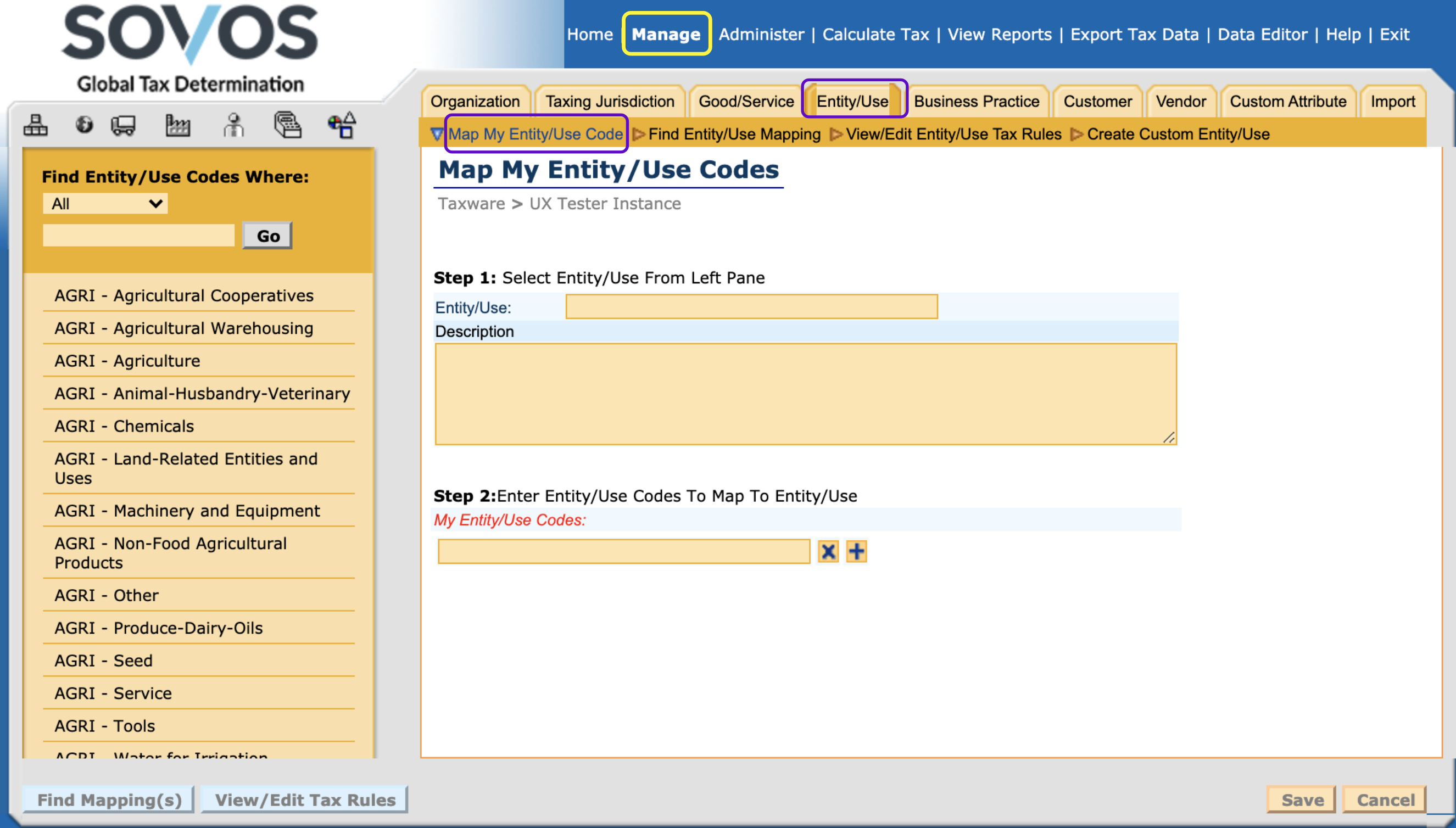Screen dimensions: 1456x828
Task: Expand Find Entity/Use Mapping submenu
Action: click(734, 134)
